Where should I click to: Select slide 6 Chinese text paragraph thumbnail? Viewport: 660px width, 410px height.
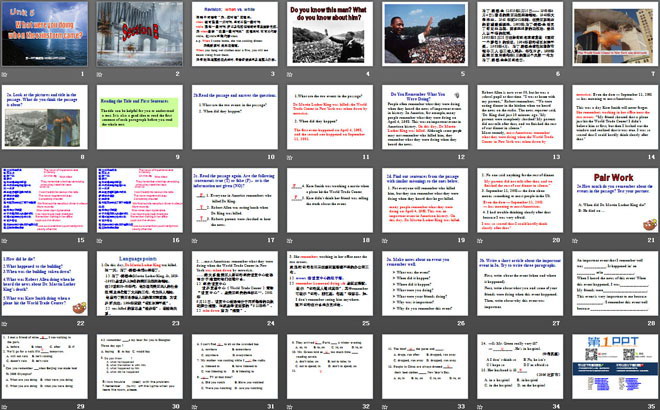(520, 34)
